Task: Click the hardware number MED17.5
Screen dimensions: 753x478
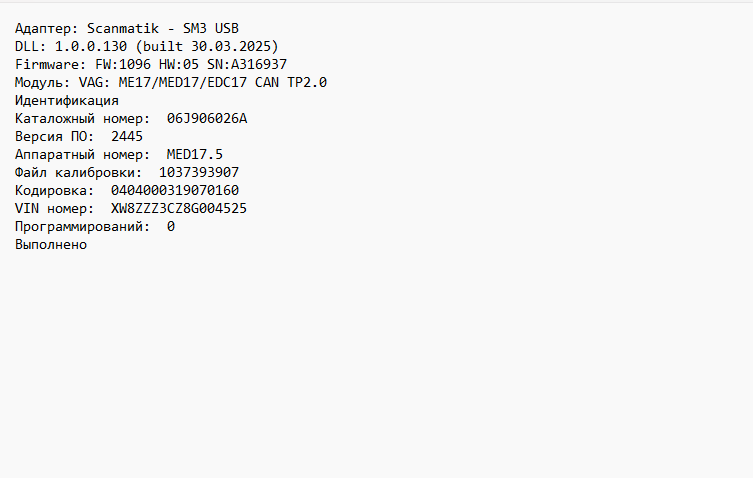Action: click(195, 154)
